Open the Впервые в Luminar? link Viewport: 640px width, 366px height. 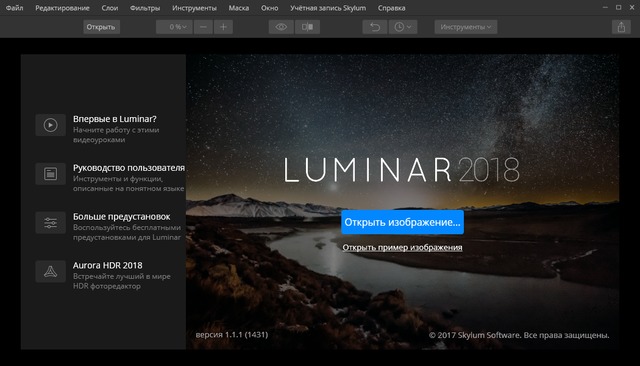coord(115,119)
